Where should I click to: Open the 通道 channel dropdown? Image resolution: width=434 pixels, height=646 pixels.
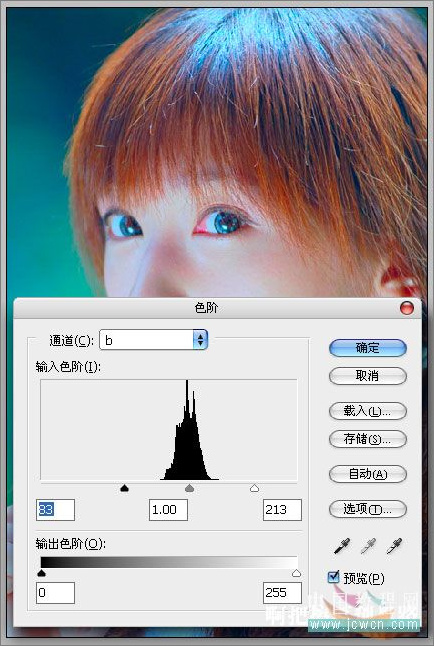(153, 340)
